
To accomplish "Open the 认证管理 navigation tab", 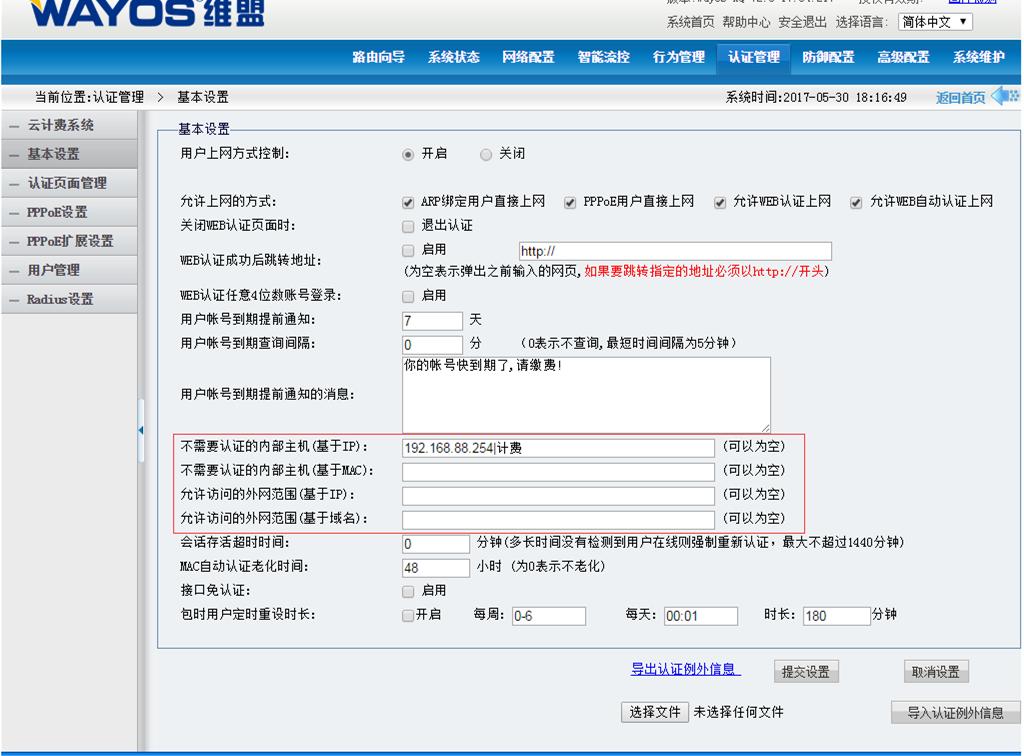I will click(753, 57).
